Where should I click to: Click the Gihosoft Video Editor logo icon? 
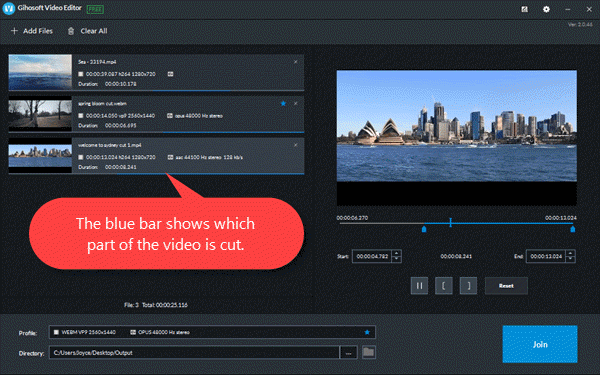8,8
